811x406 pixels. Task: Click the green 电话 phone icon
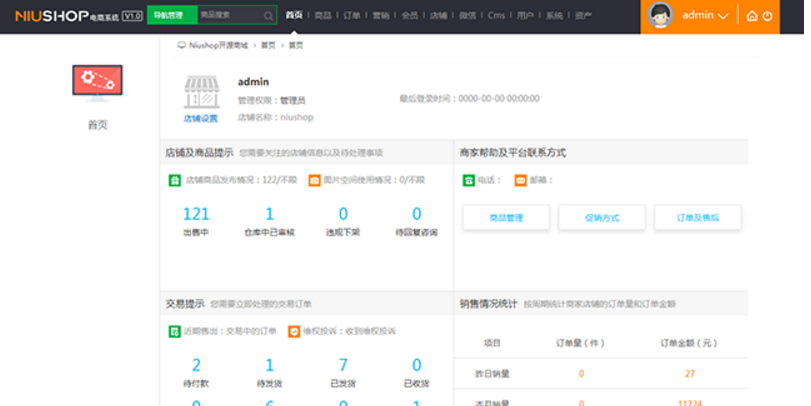coord(469,180)
